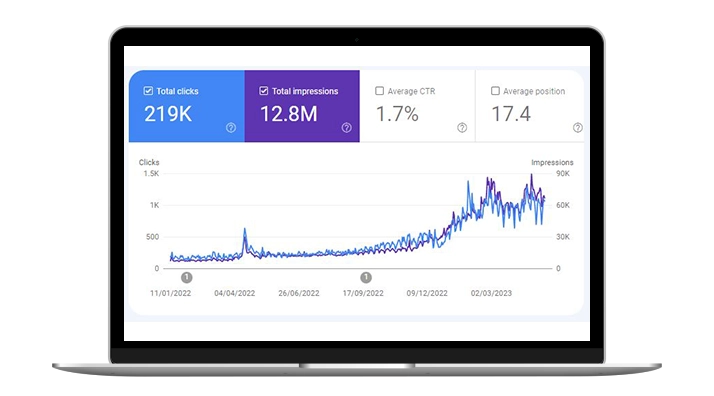
Task: Click the 04/04/2022 date label
Action: pyautogui.click(x=235, y=293)
